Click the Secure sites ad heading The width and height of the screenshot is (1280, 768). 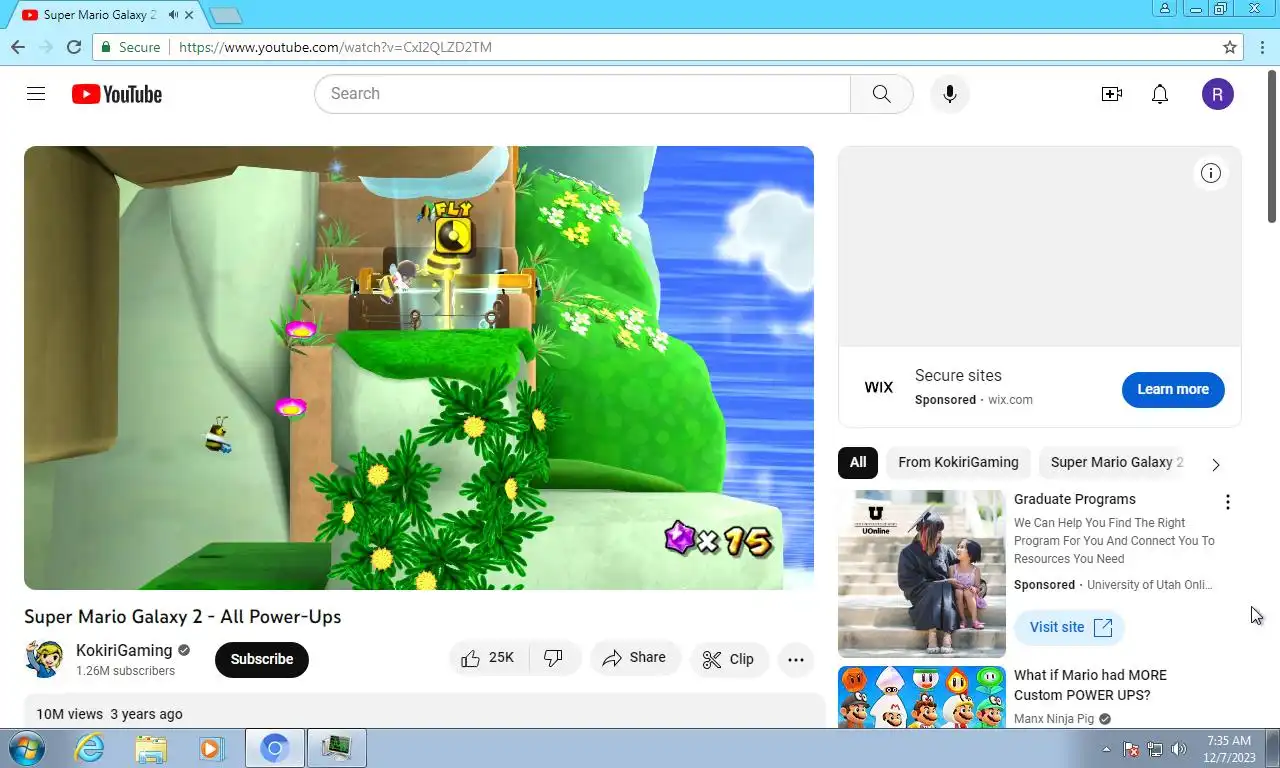pos(958,375)
